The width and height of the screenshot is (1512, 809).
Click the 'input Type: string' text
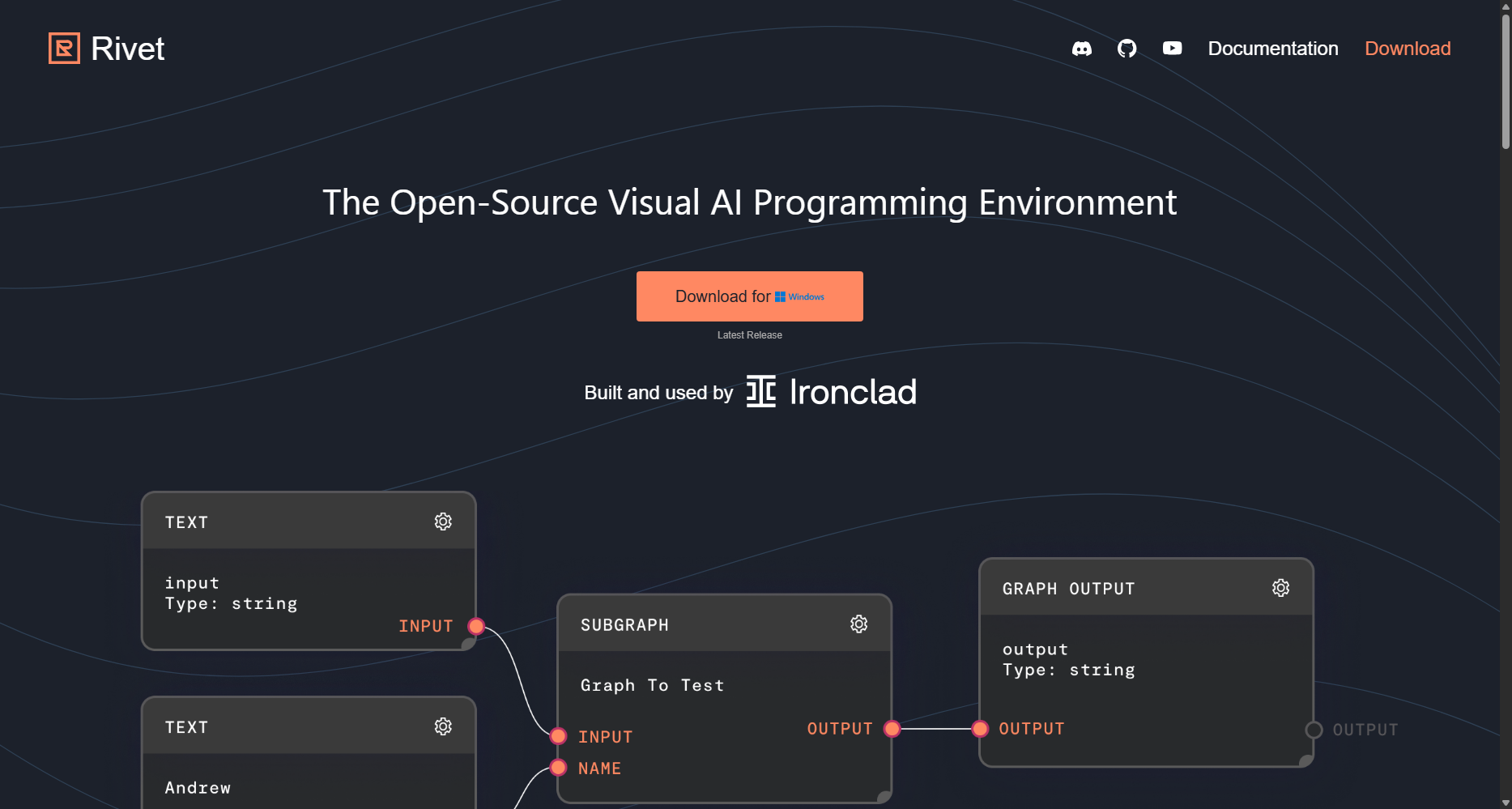pos(231,593)
